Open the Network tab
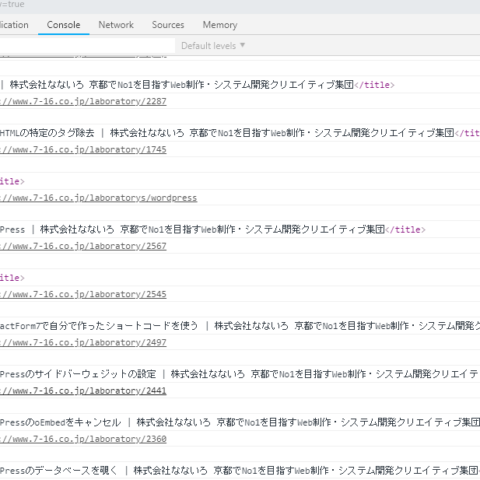Viewport: 480px width, 480px height. click(116, 25)
